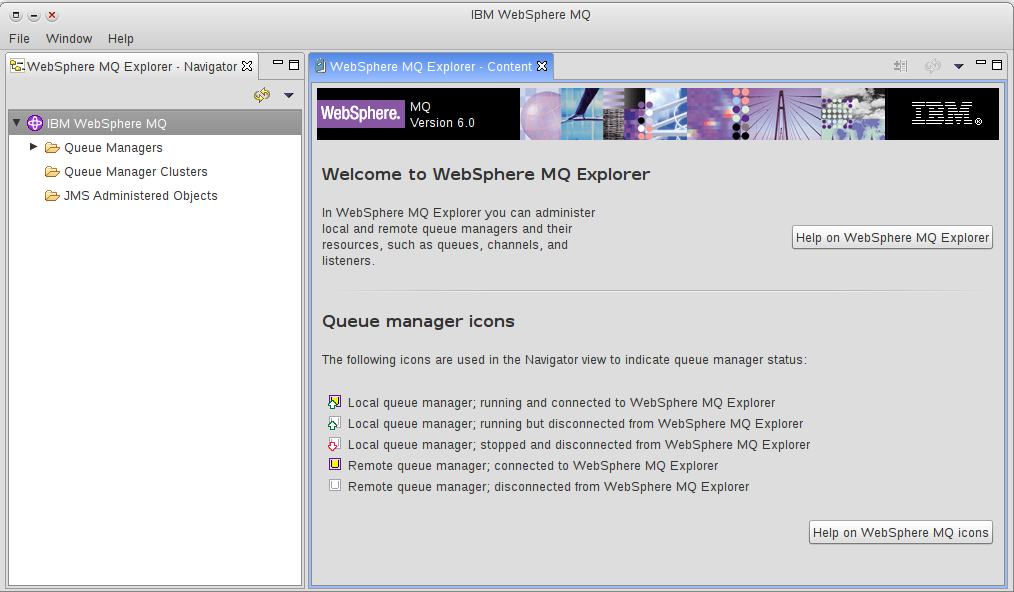This screenshot has height=592, width=1014.
Task: Select the WebSphere MQ Explorer - Content tab
Action: click(431, 66)
